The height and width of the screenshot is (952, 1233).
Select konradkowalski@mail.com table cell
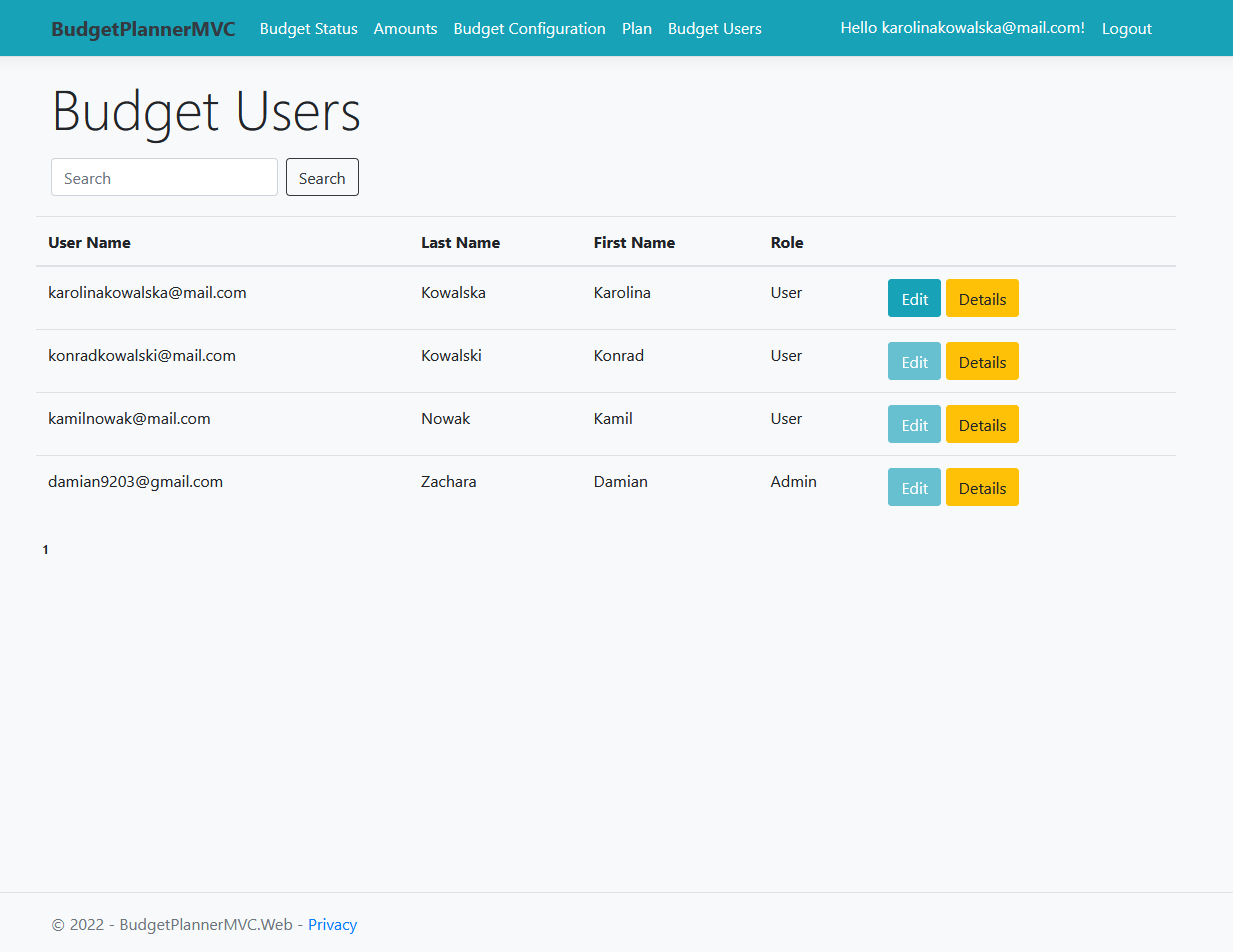(142, 356)
